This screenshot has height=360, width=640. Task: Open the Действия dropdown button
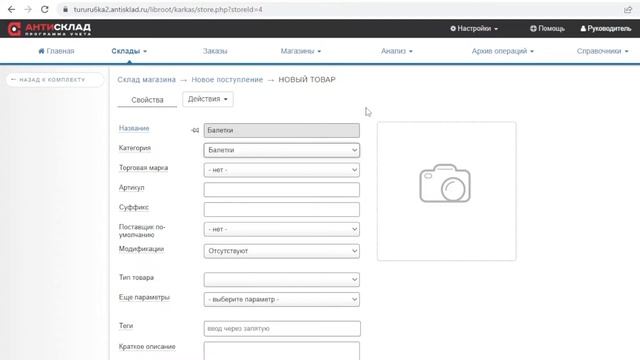pyautogui.click(x=208, y=99)
